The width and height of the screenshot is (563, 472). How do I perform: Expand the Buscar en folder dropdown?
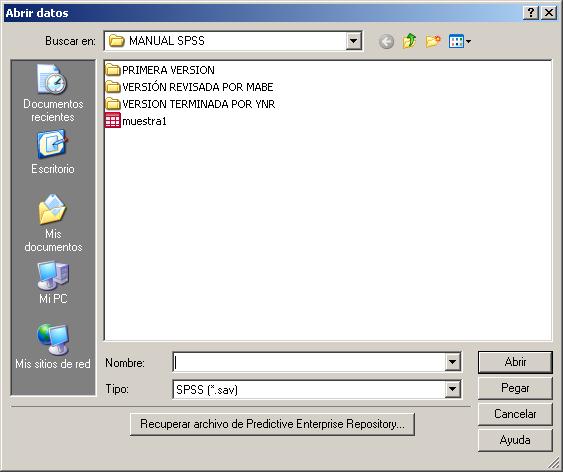[x=353, y=41]
